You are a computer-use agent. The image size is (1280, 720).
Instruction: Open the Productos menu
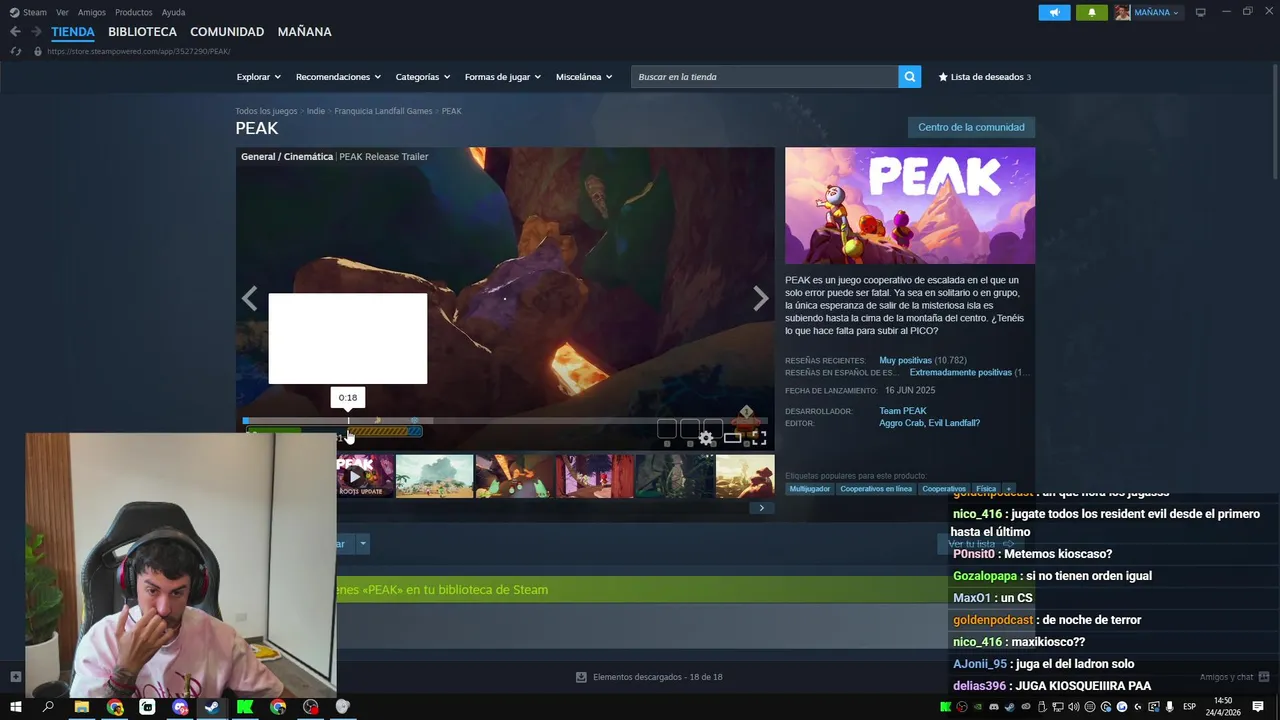(x=133, y=12)
